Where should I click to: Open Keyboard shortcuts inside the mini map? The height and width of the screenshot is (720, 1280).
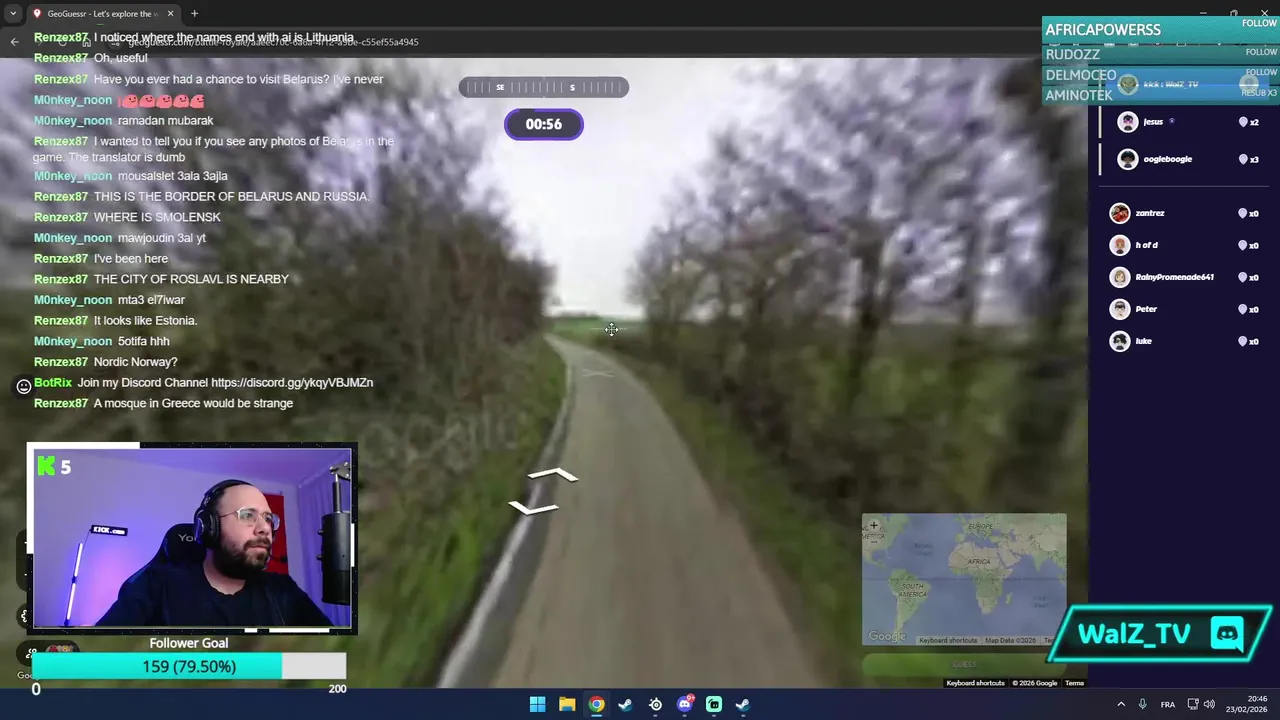coord(948,640)
